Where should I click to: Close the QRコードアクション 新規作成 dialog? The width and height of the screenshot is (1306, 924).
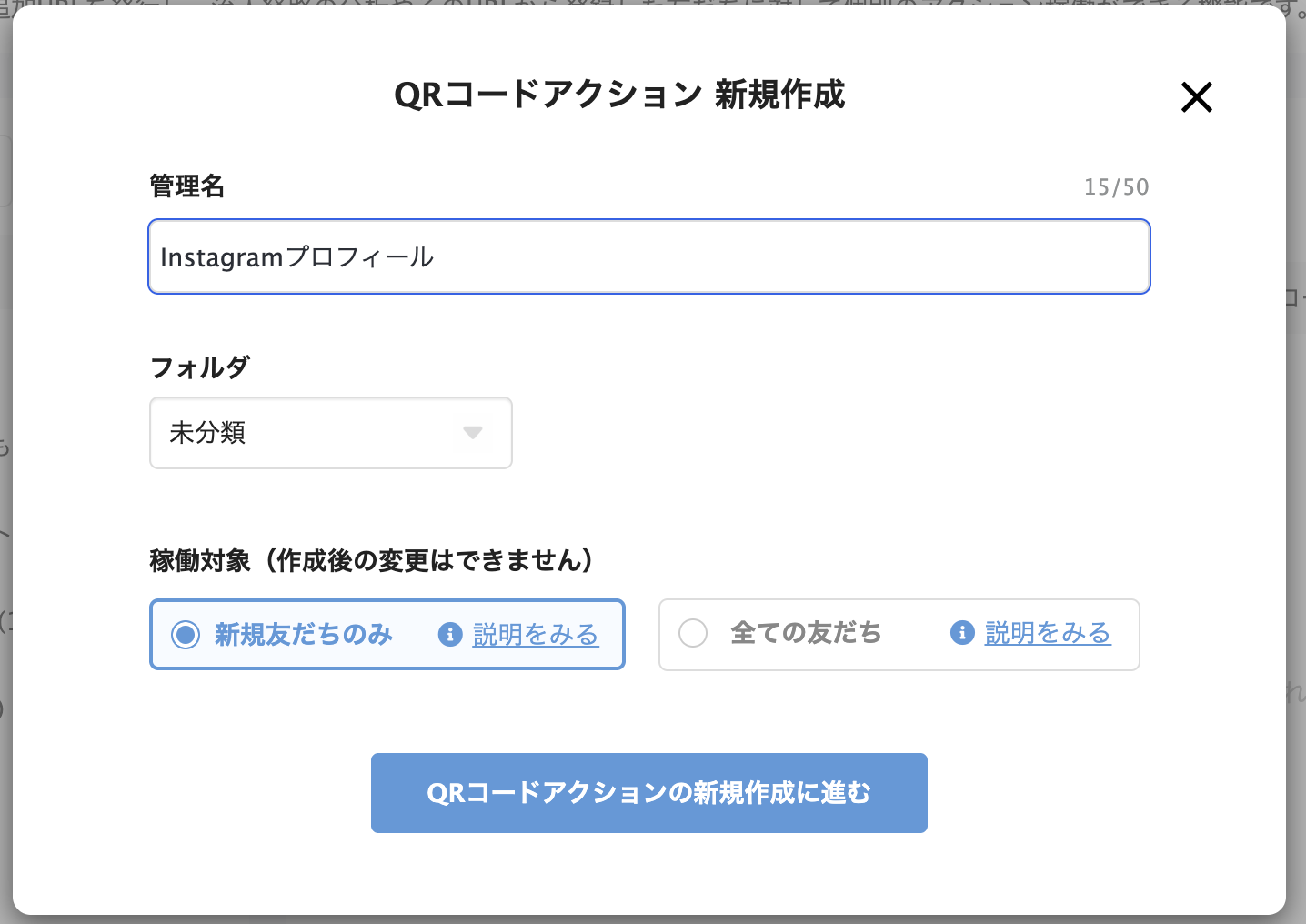1196,96
